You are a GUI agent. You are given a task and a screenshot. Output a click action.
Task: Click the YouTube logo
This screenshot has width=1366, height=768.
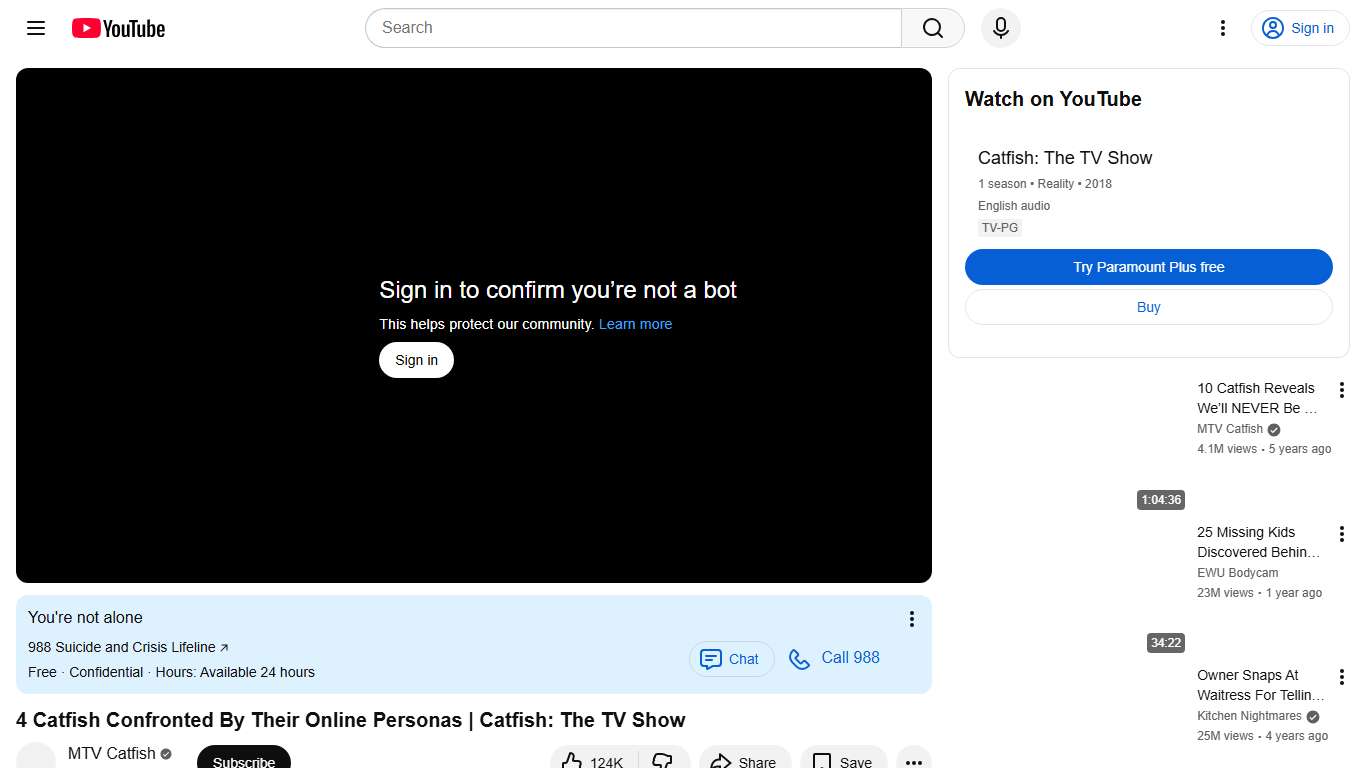pyautogui.click(x=117, y=28)
